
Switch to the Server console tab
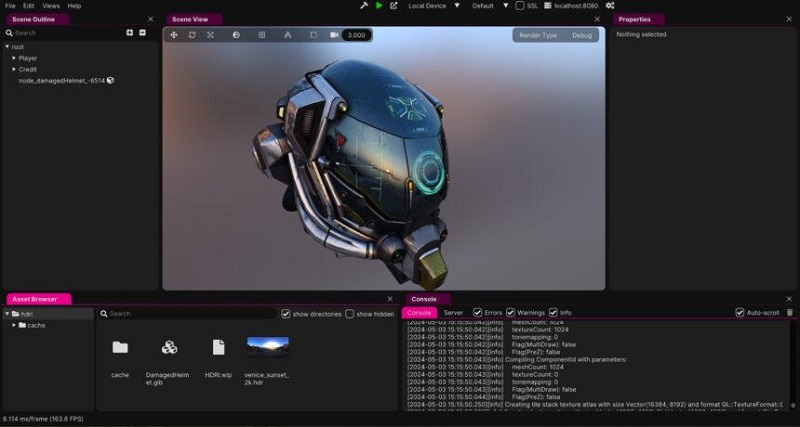(453, 313)
